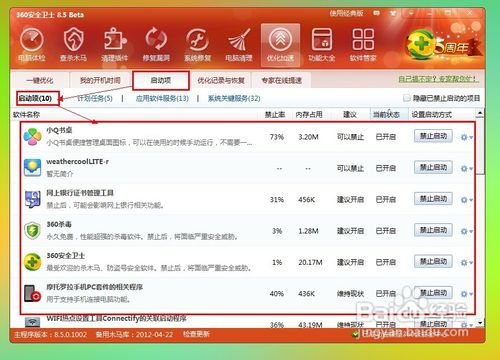
Task: Open 修复漏洞 vulnerability repair icon
Action: point(156,44)
